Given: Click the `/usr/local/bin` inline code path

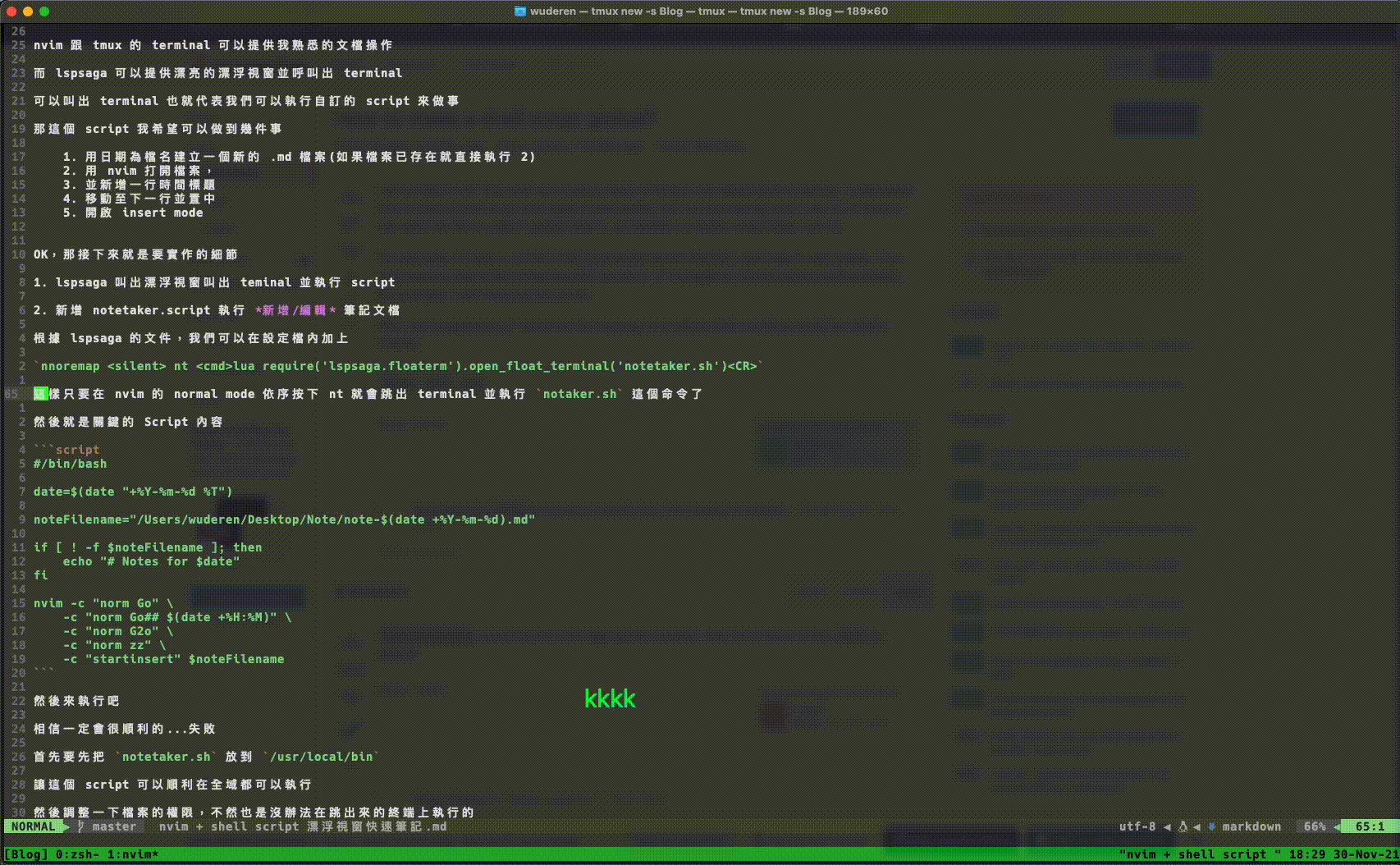Looking at the screenshot, I should 321,757.
